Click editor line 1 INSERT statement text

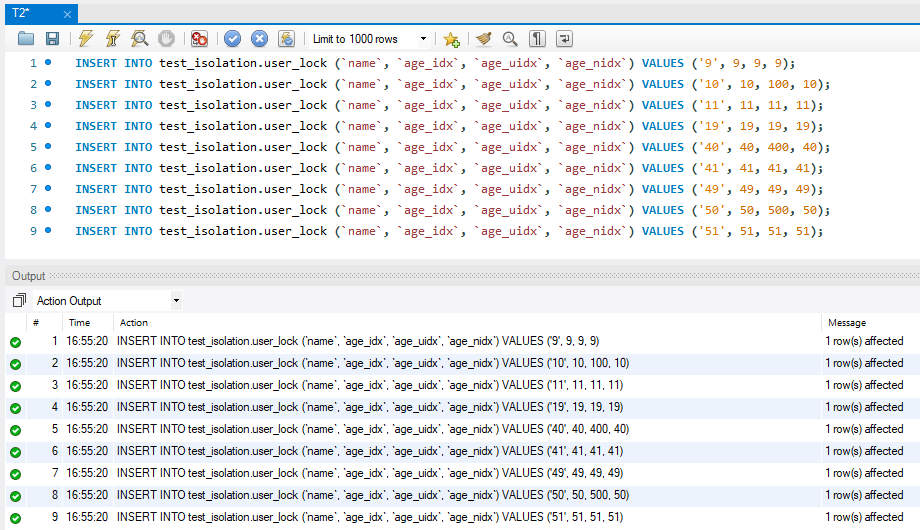point(435,63)
